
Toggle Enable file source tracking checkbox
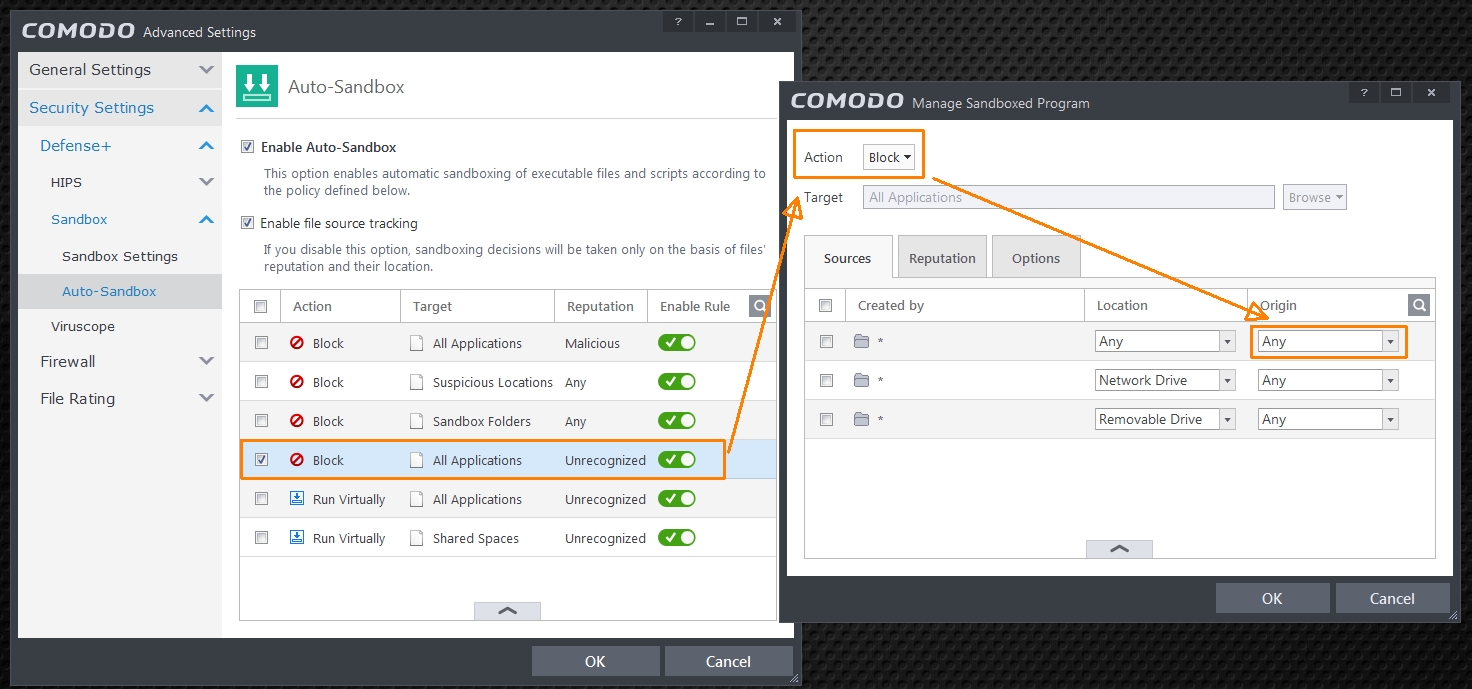pyautogui.click(x=248, y=223)
